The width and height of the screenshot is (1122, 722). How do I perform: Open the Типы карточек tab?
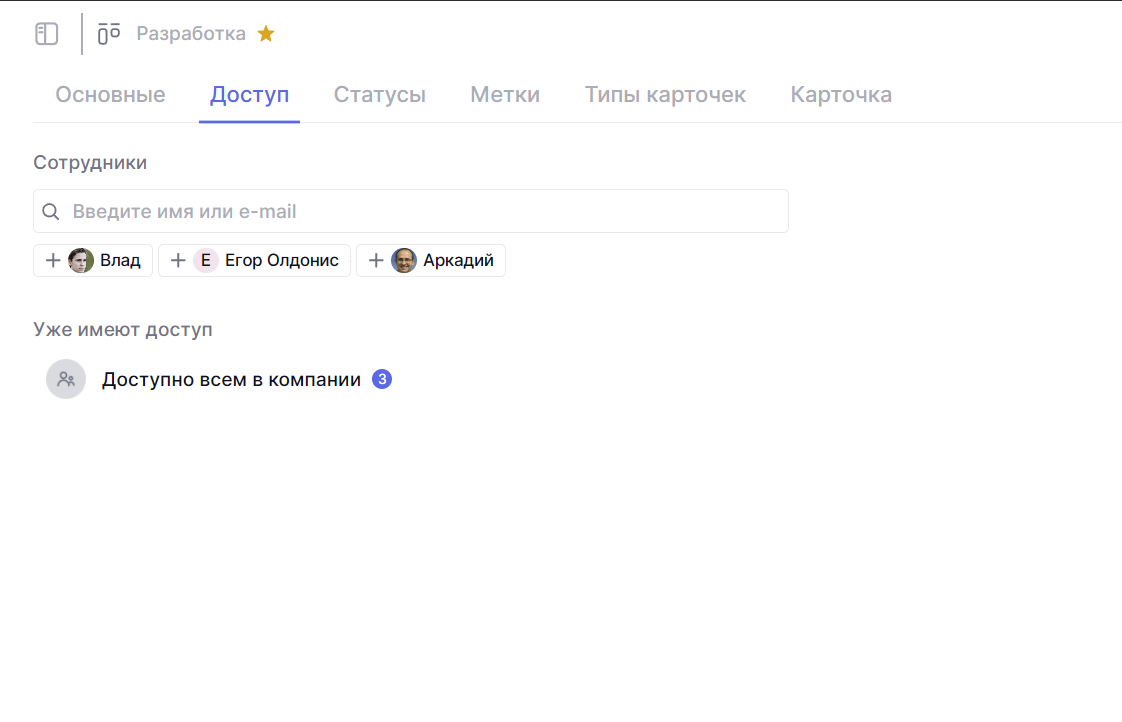(665, 95)
